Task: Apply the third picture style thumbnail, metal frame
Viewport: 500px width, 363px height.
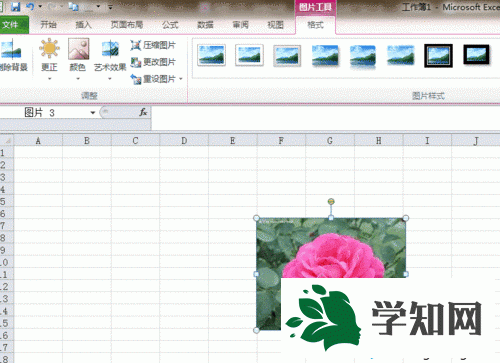Action: tap(287, 56)
